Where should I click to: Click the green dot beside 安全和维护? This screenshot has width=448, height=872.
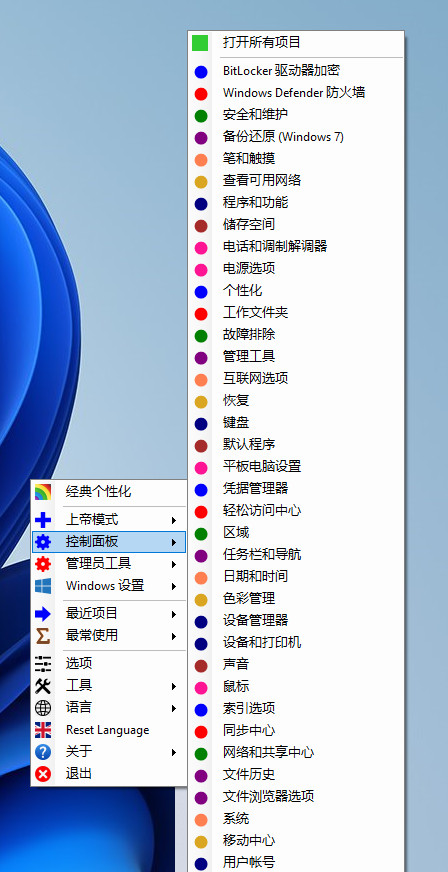[x=201, y=116]
